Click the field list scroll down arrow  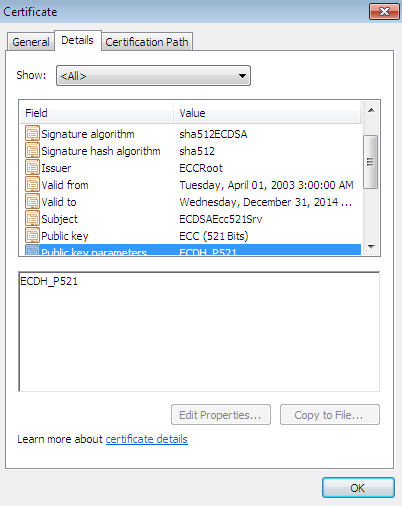pos(371,246)
